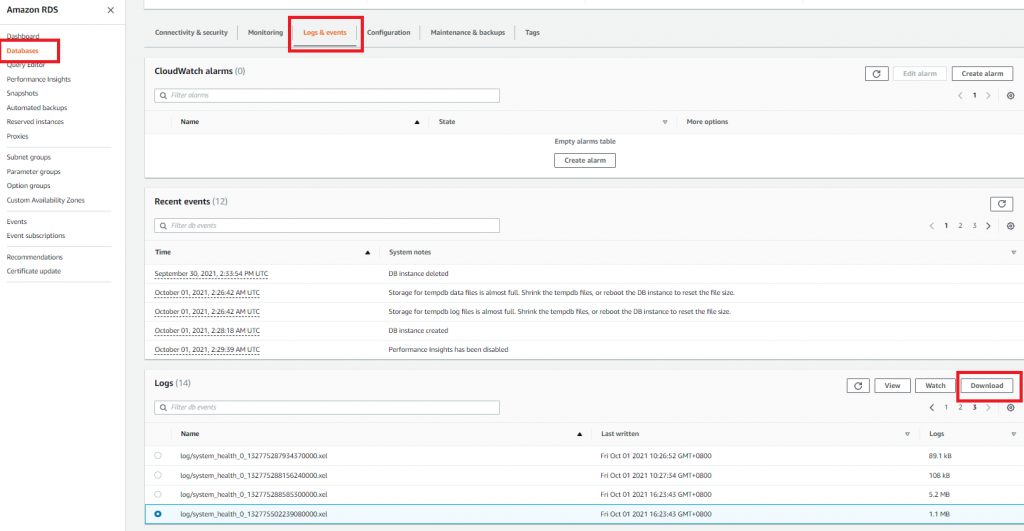Viewport: 1024px width, 531px height.
Task: Click event time October 01, 2021, 2:28:18 AM UTC
Action: pyautogui.click(x=207, y=330)
